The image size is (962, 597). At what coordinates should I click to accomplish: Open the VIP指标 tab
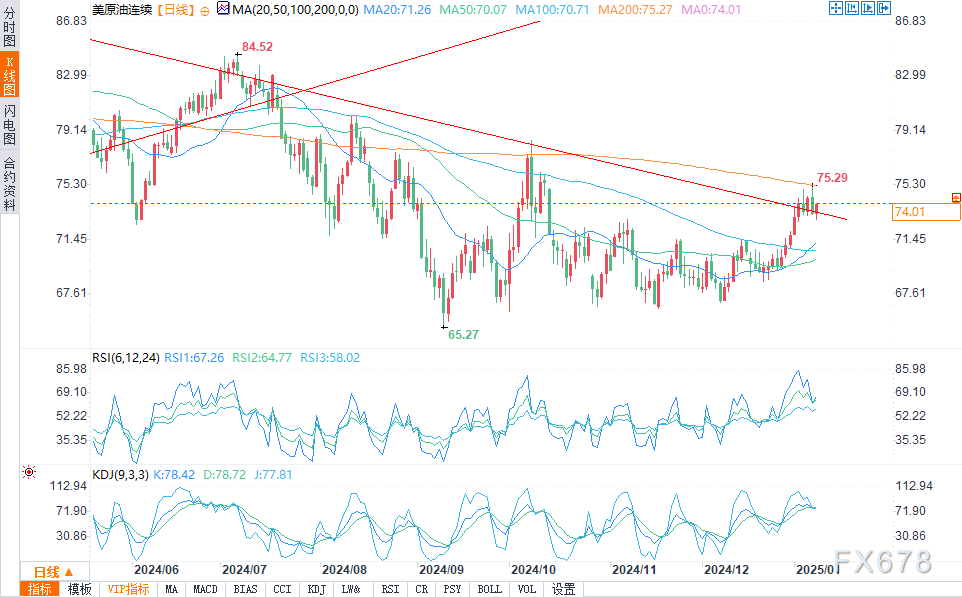(x=128, y=589)
